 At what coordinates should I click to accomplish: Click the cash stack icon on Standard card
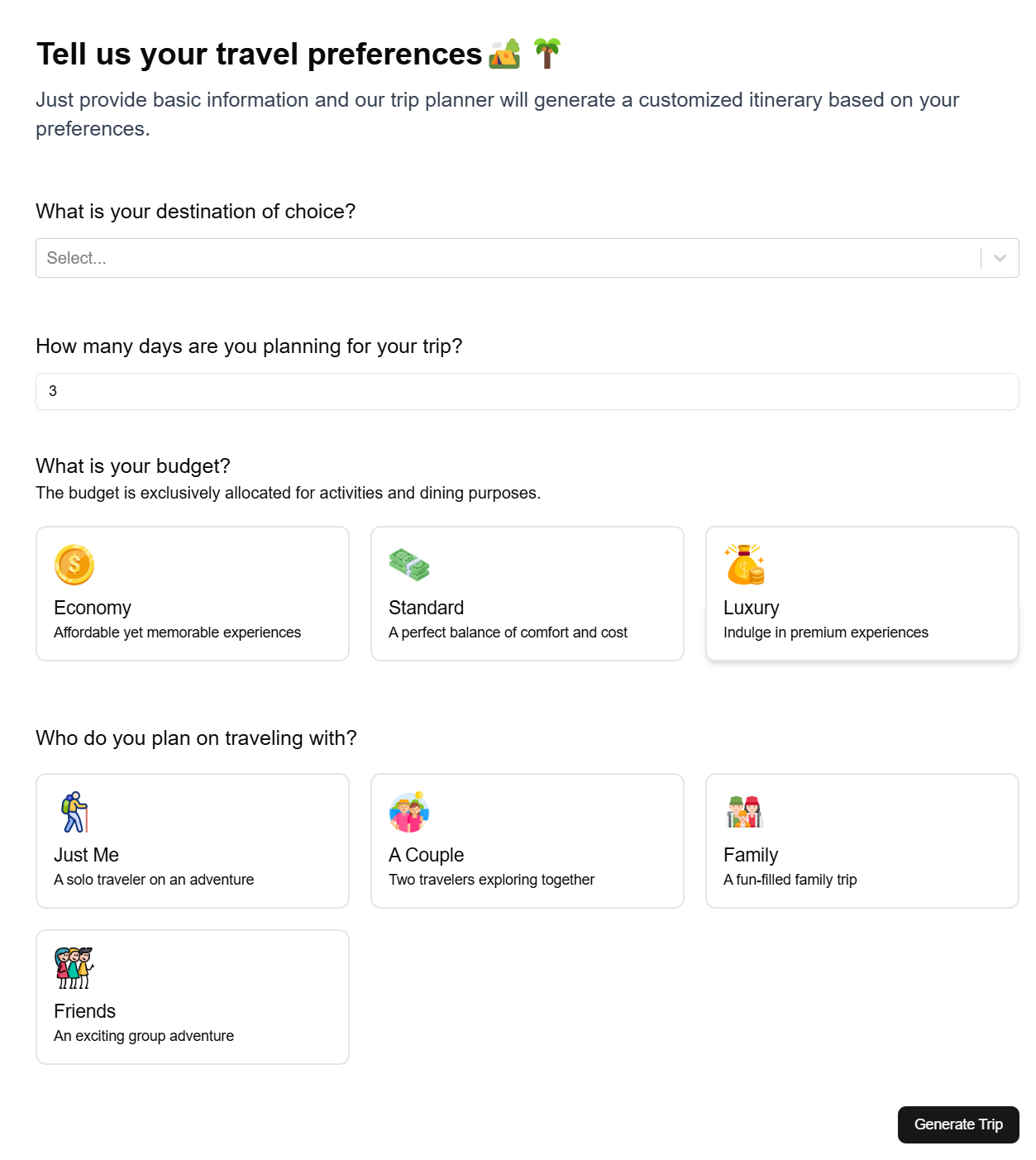(408, 565)
